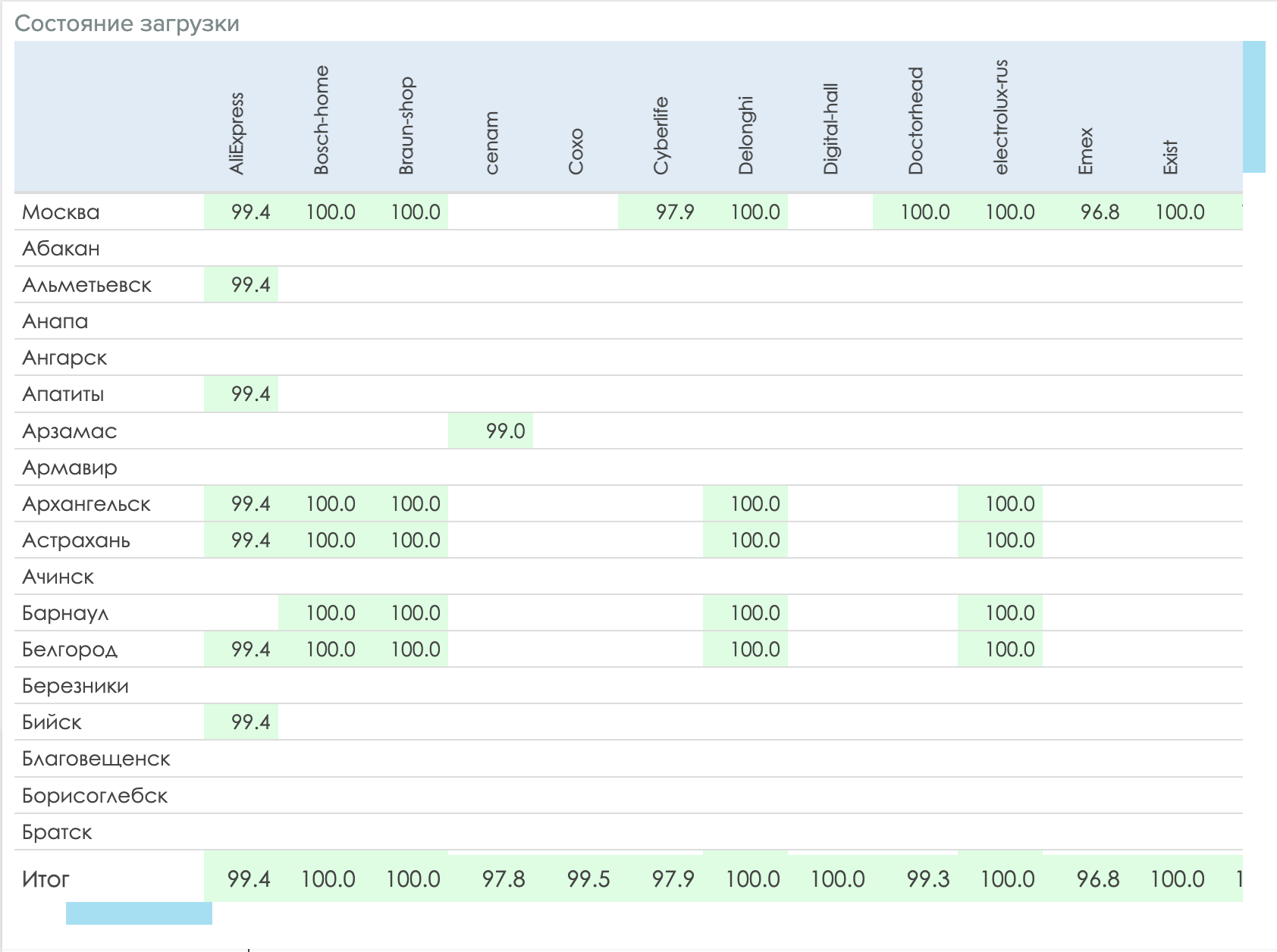The height and width of the screenshot is (952, 1277).
Task: Click the Апатиты row label
Action: [x=63, y=394]
